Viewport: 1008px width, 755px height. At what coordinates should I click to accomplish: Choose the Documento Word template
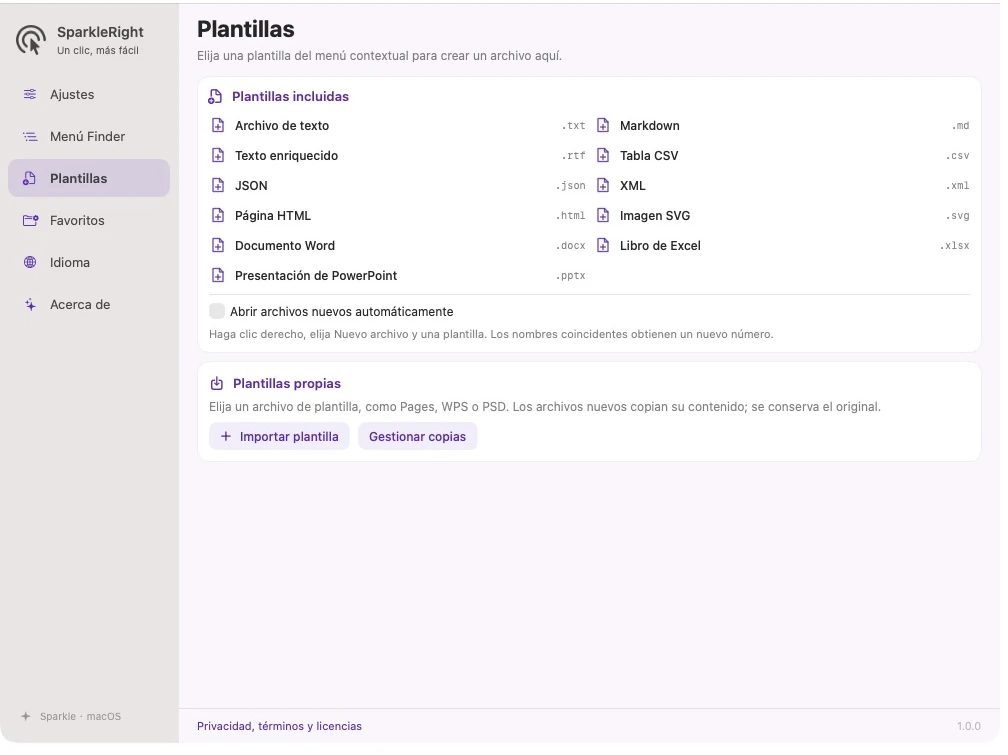coord(399,246)
